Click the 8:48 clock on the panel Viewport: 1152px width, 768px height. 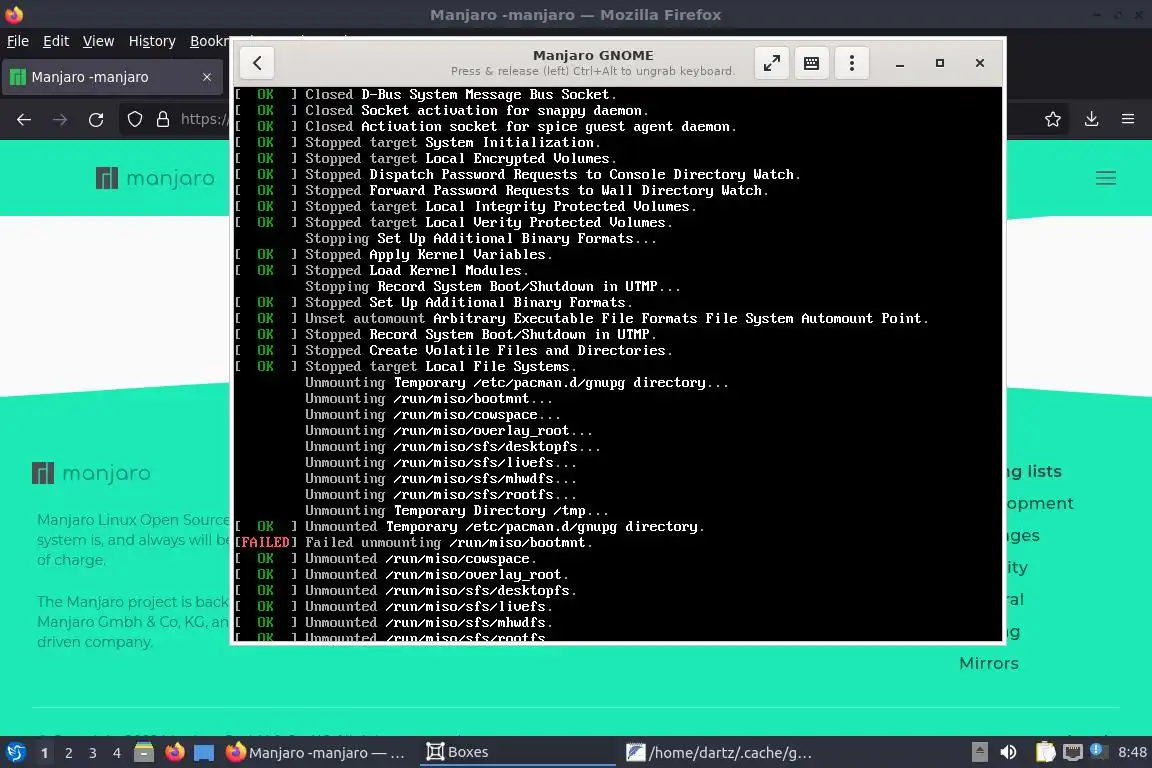coord(1131,753)
